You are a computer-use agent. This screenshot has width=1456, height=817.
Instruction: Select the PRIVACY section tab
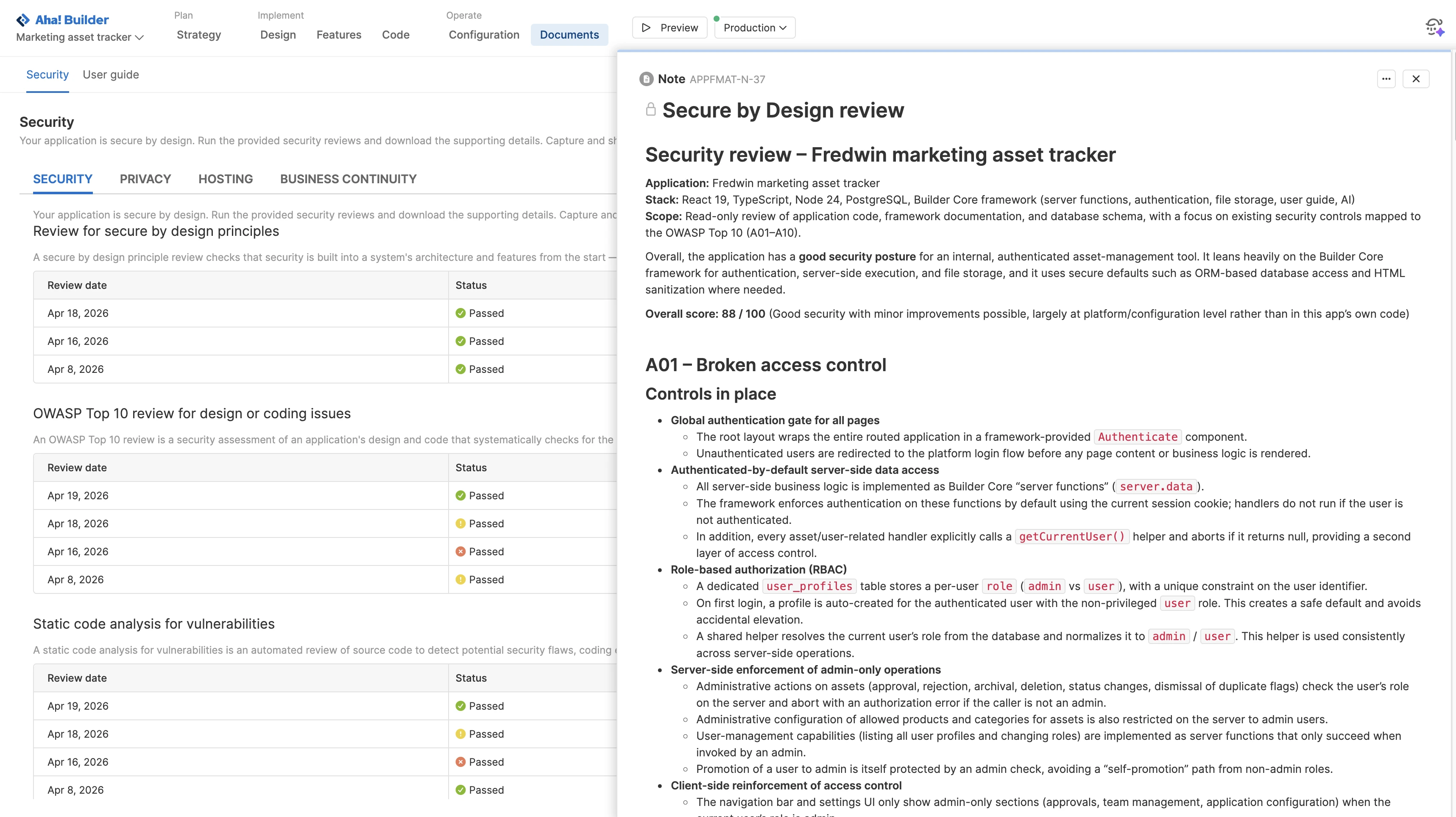click(x=145, y=179)
